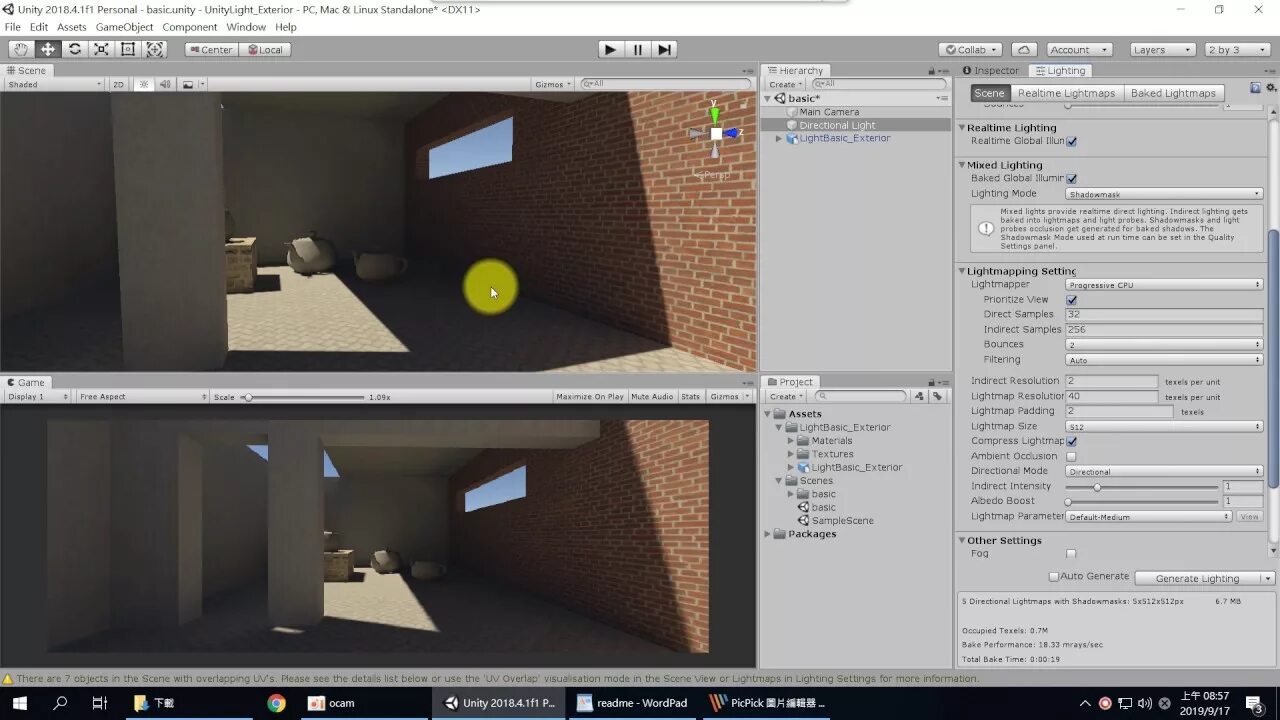Open Directional Mode dropdown
The width and height of the screenshot is (1280, 720).
(1164, 471)
